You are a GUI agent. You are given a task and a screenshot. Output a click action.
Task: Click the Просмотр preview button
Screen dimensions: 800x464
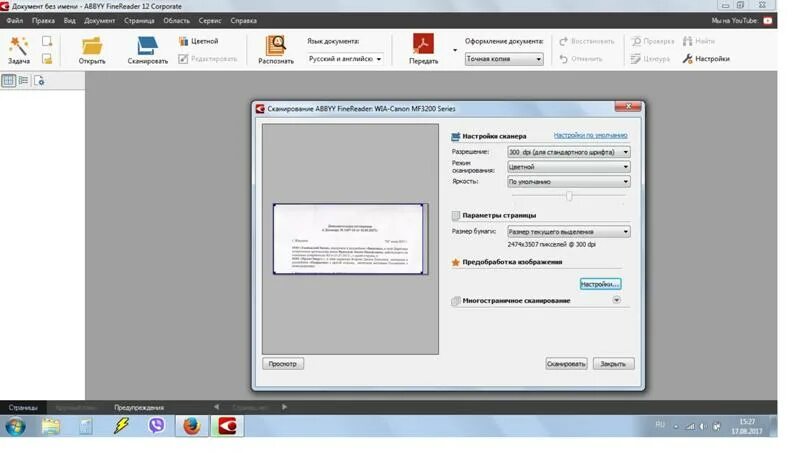tap(283, 364)
